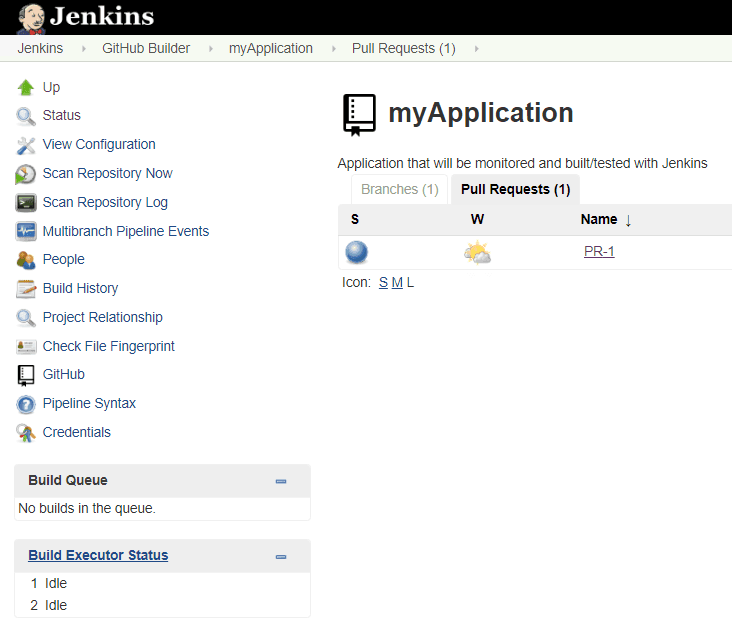Viewport: 732px width, 621px height.
Task: Open Status via its magnifier icon
Action: pos(26,116)
